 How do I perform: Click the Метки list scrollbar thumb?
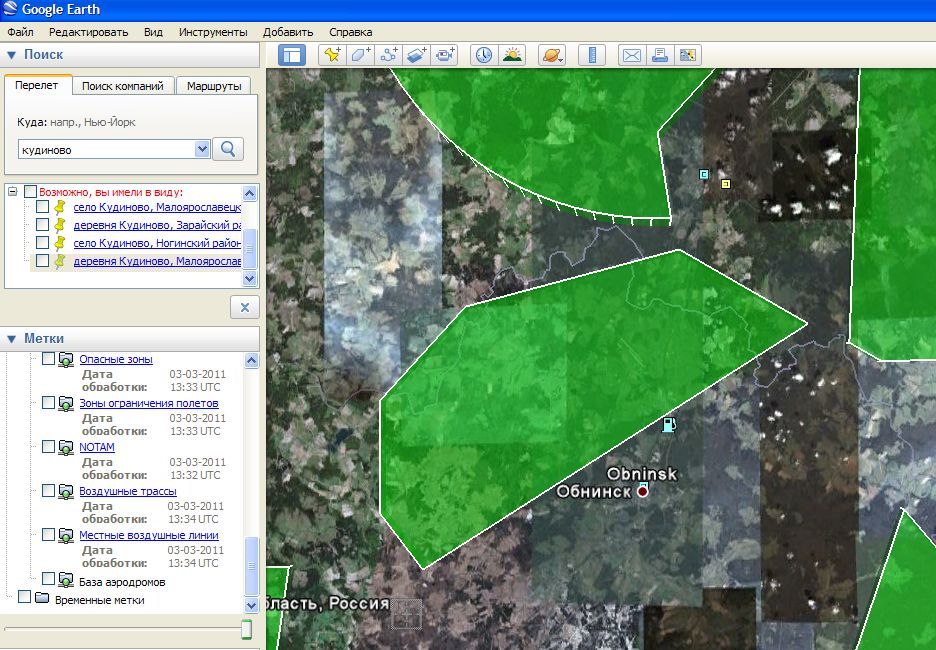pos(251,566)
